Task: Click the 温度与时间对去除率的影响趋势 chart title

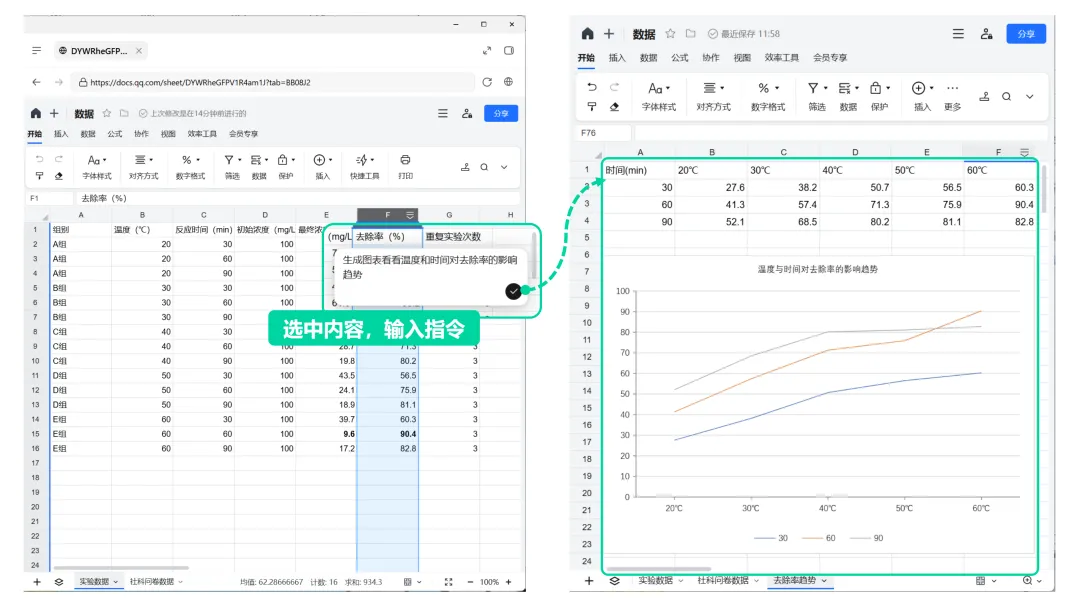Action: [818, 269]
